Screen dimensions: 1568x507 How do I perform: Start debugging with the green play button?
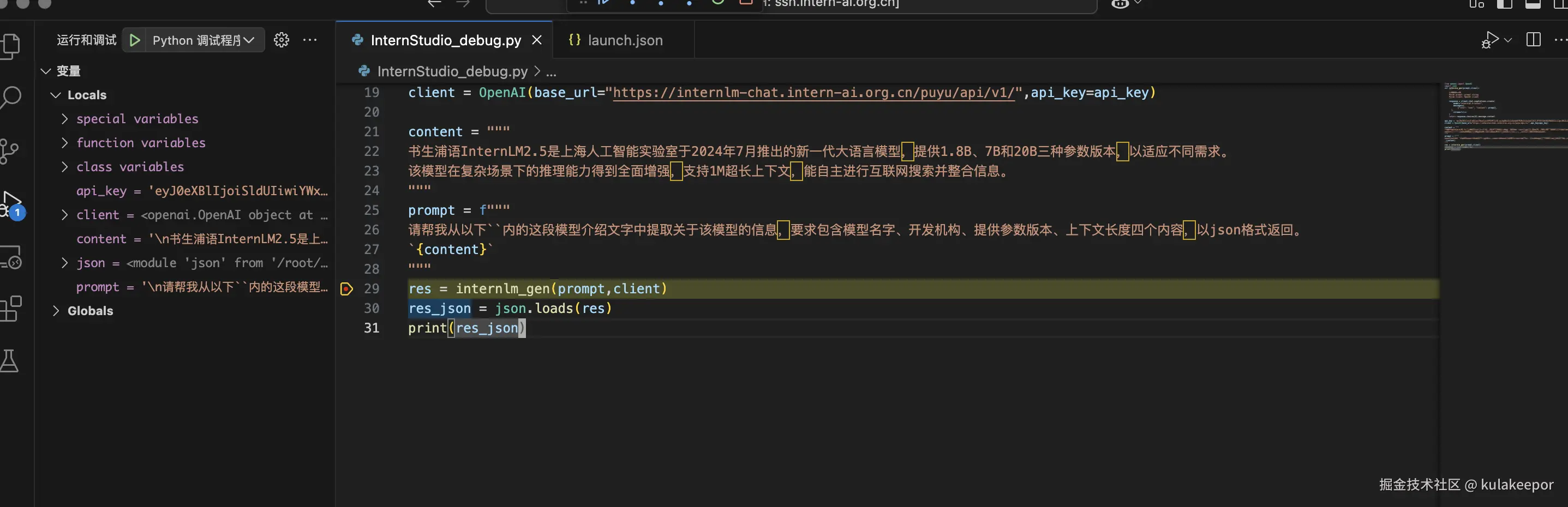coord(135,40)
